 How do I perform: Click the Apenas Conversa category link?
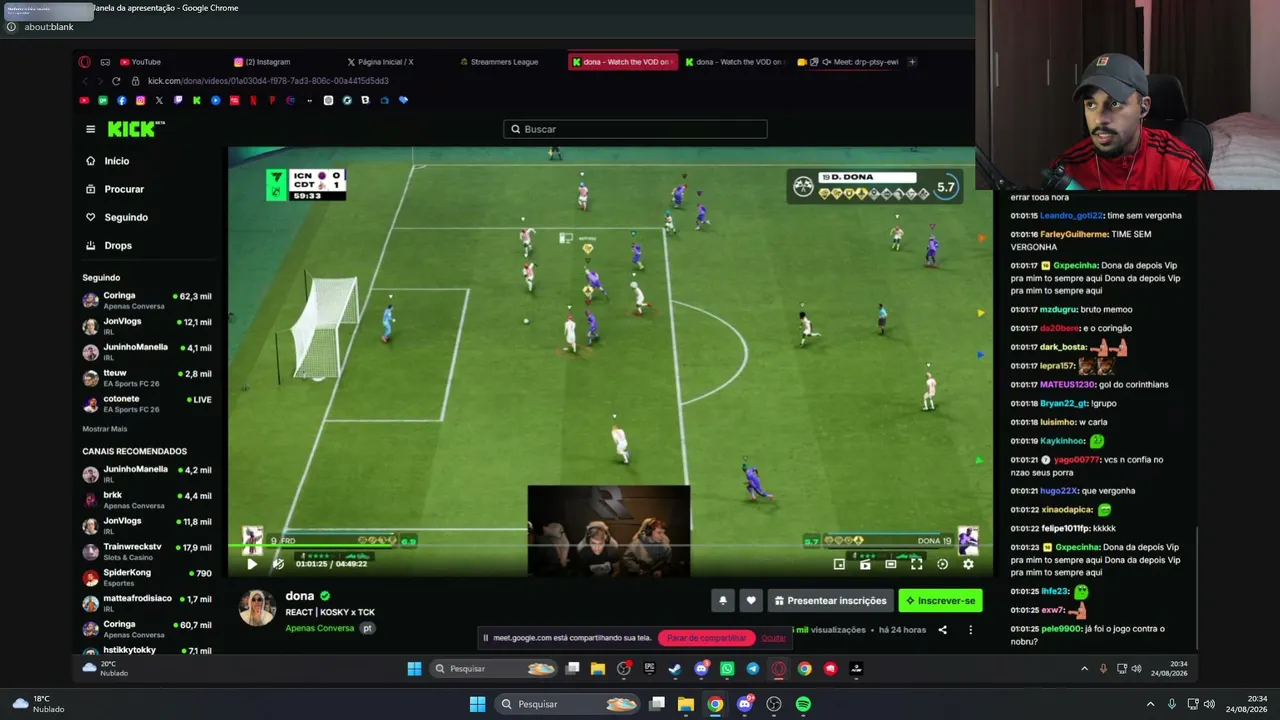click(320, 628)
